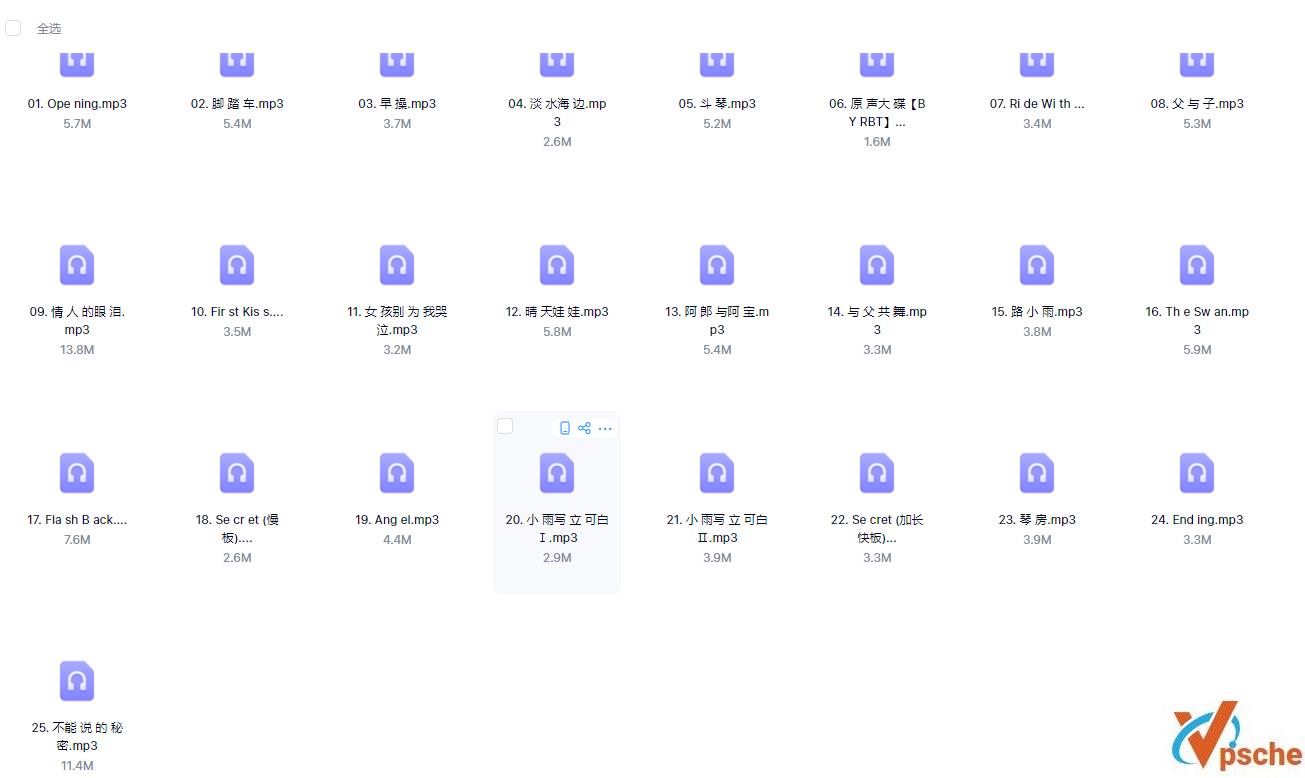The height and width of the screenshot is (778, 1305).
Task: Click audio icon of 18. Secret (慢板) file
Action: [237, 473]
